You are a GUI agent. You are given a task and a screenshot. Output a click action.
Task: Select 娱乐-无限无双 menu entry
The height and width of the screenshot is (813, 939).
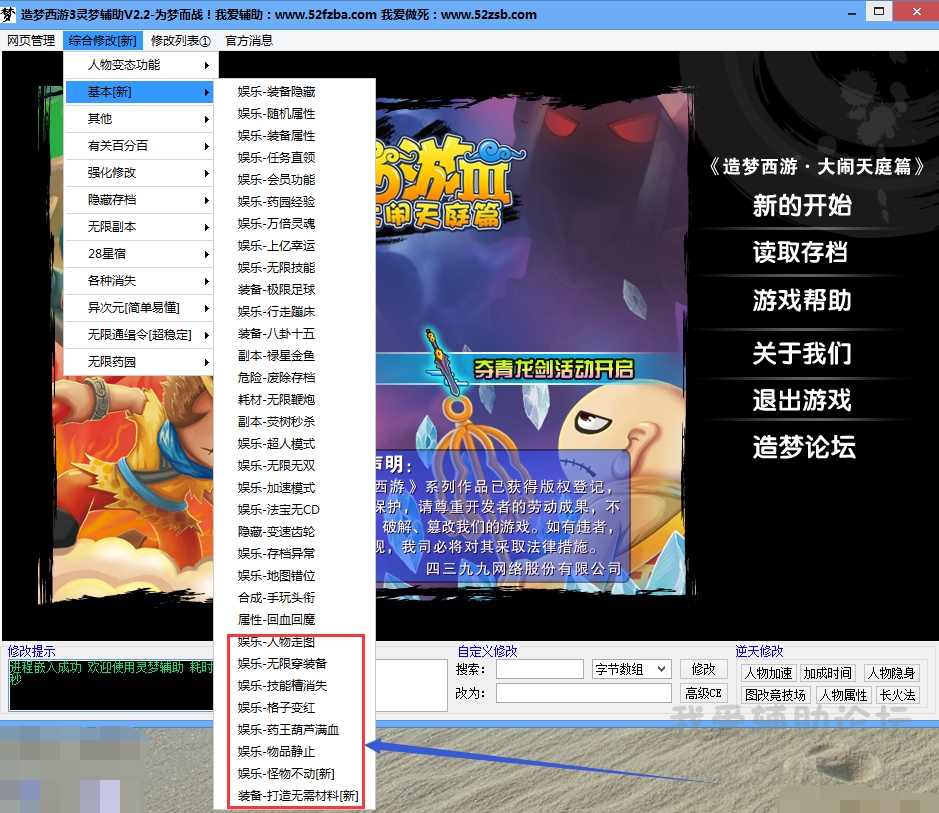[x=295, y=466]
